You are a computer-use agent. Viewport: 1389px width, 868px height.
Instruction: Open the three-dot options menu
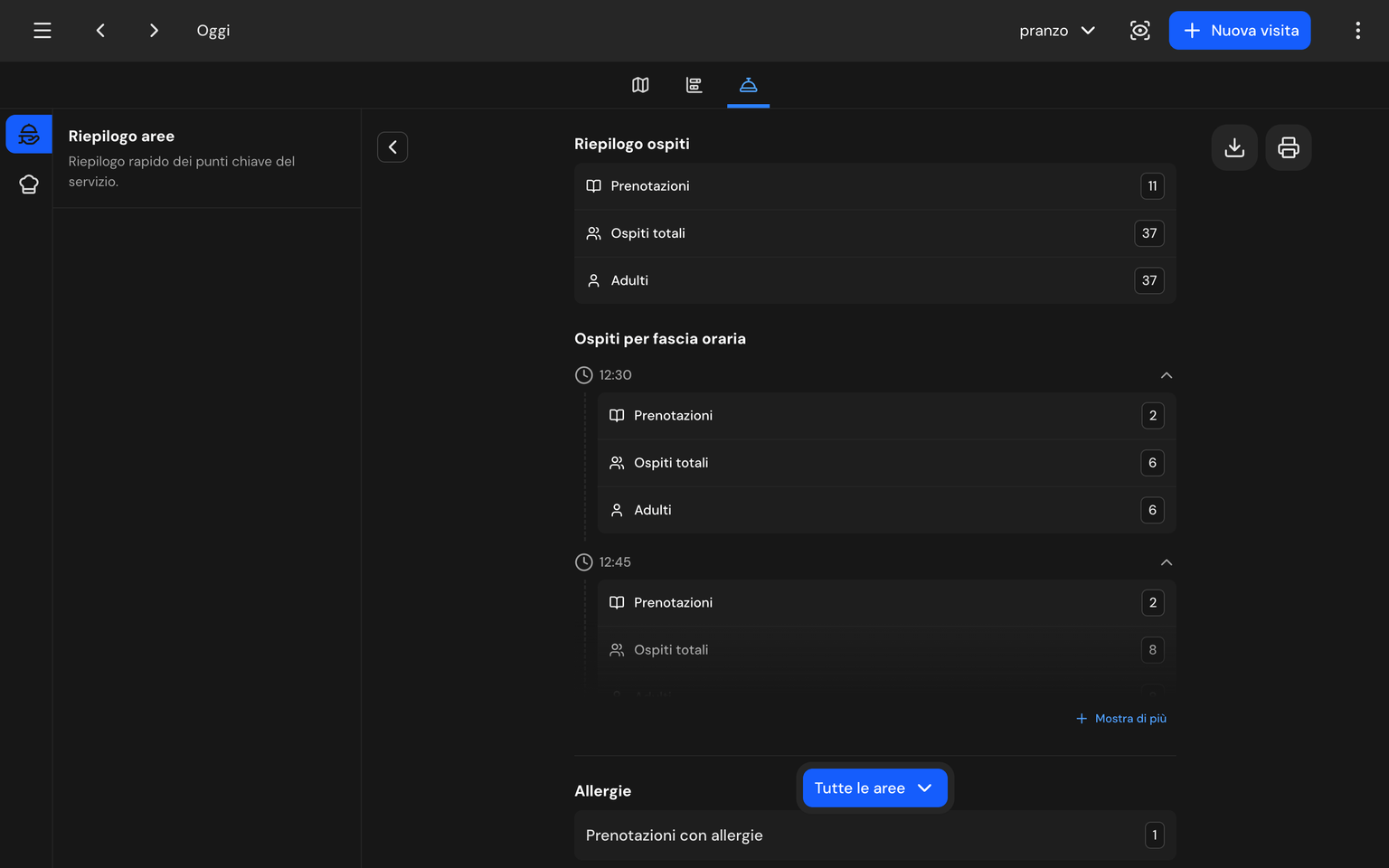1357,31
